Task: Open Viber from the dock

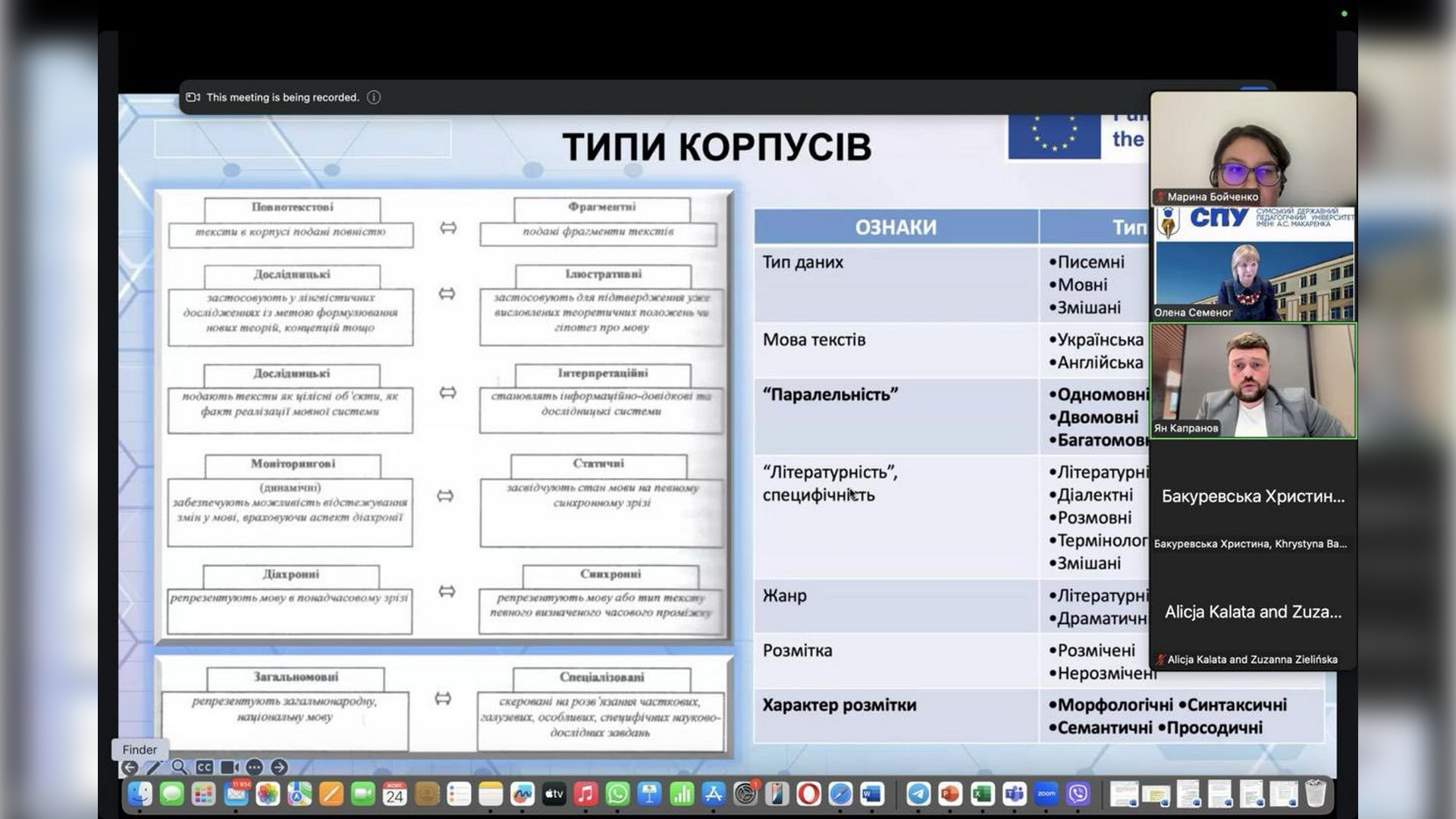Action: click(x=1078, y=794)
